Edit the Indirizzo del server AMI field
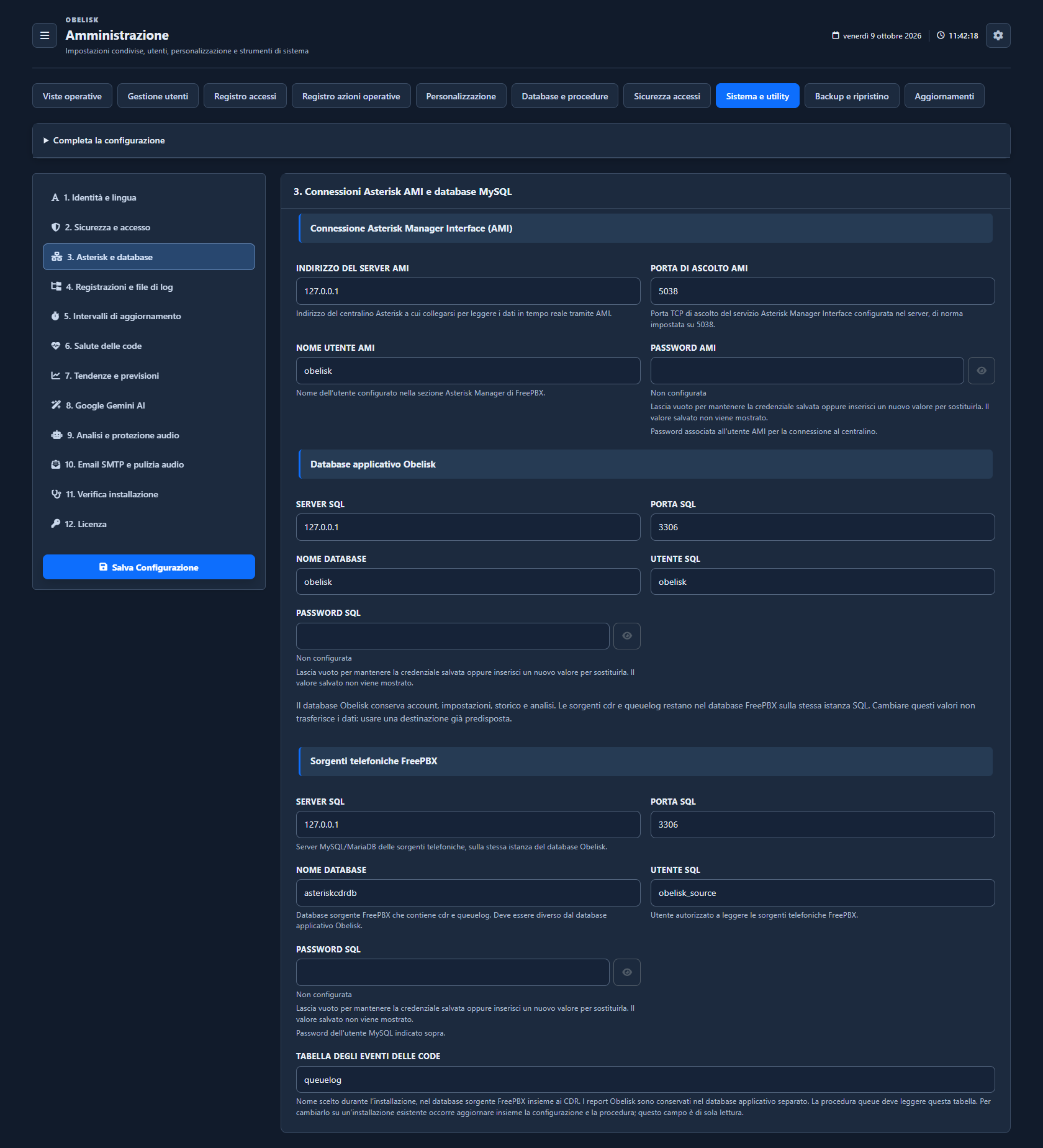 coord(468,291)
